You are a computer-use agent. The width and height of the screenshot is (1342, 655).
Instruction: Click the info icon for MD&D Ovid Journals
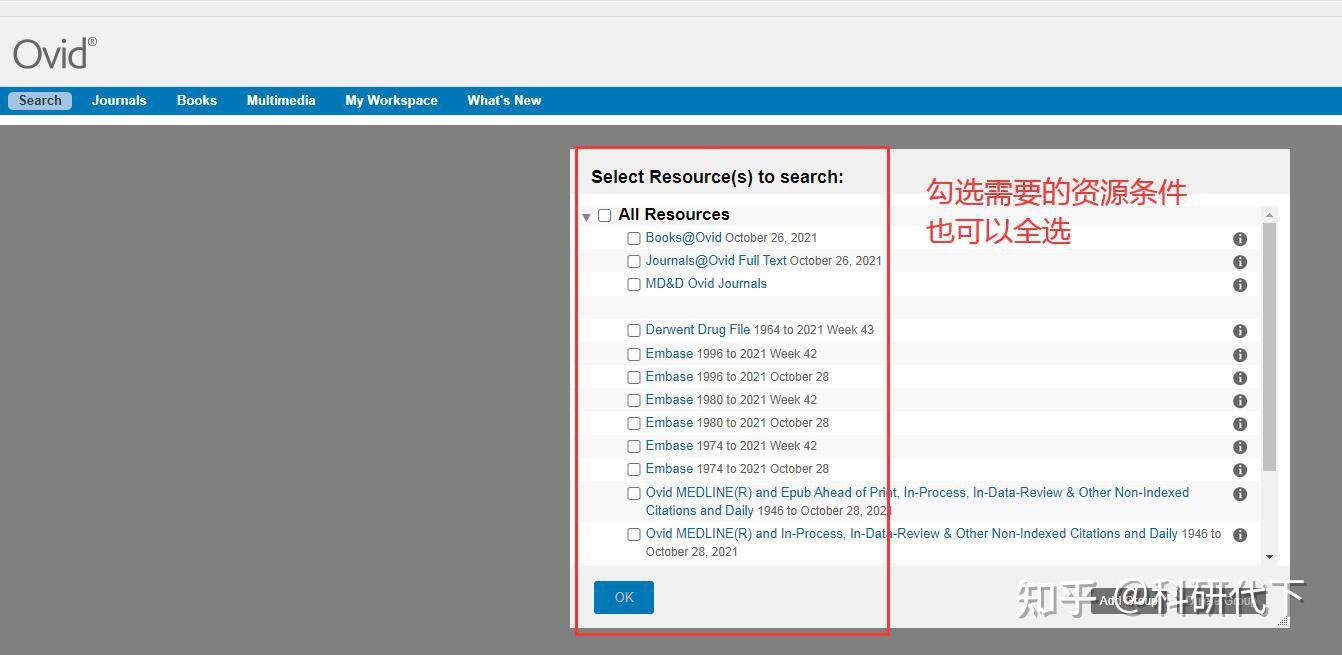click(x=1240, y=284)
